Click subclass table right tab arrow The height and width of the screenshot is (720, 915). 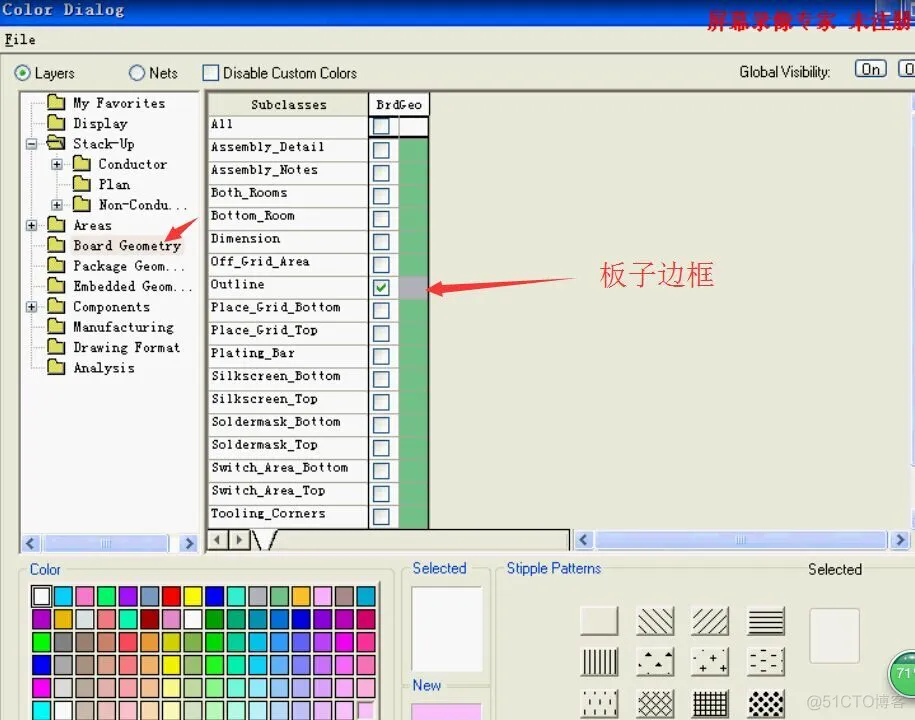pyautogui.click(x=239, y=540)
